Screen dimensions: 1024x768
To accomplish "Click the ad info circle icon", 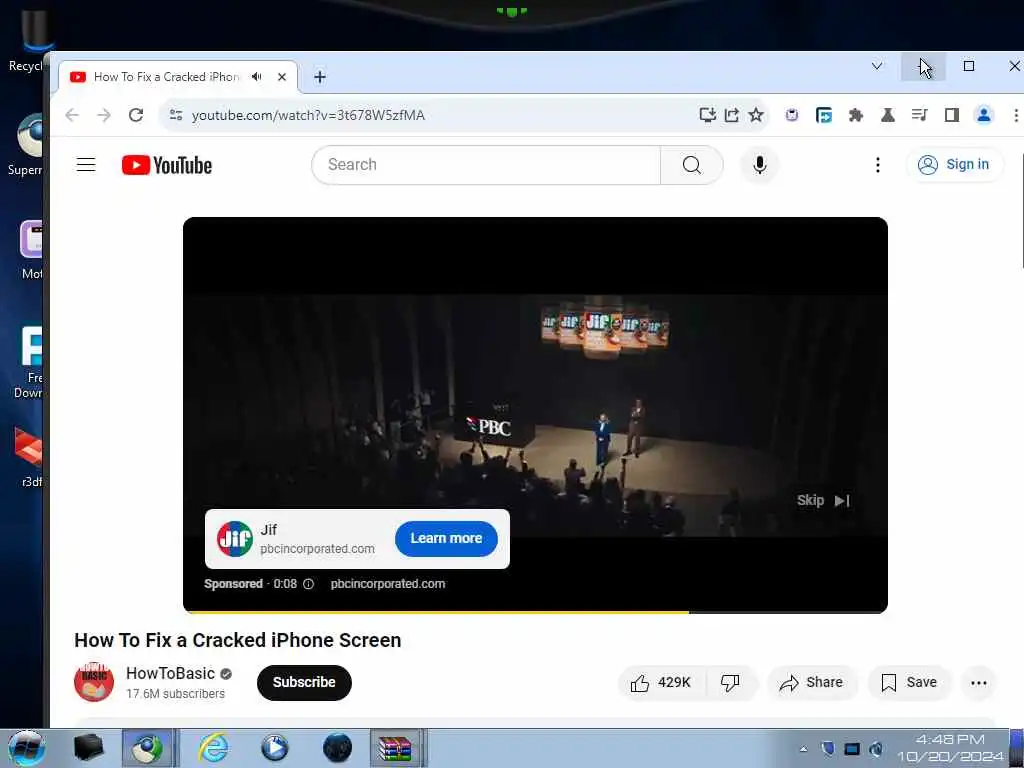I will [x=308, y=584].
